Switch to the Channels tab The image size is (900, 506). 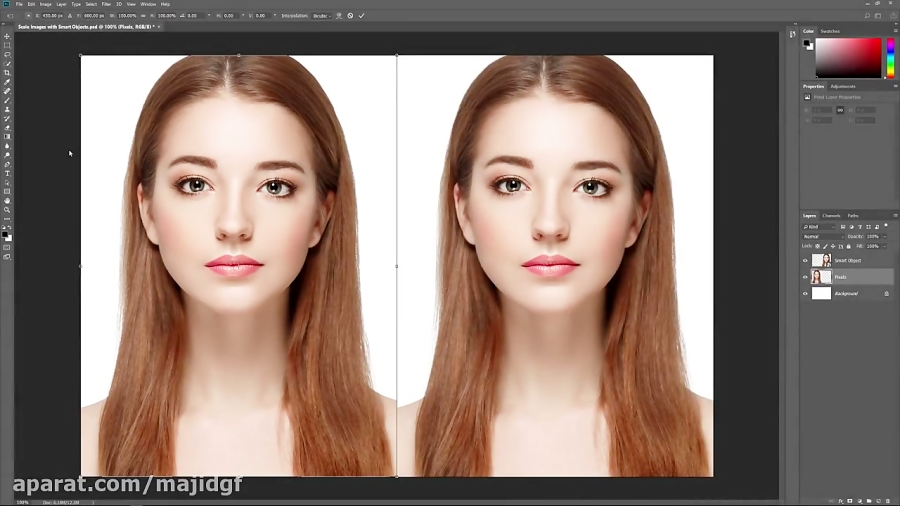pos(831,216)
